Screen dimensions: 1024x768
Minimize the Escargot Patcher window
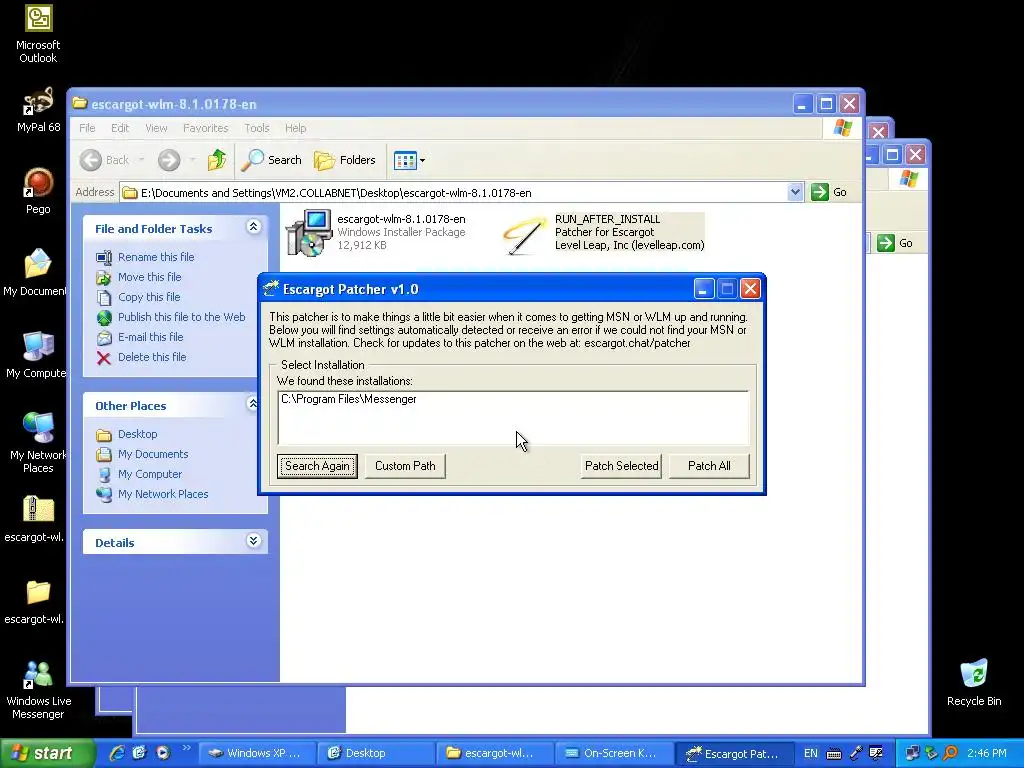703,289
